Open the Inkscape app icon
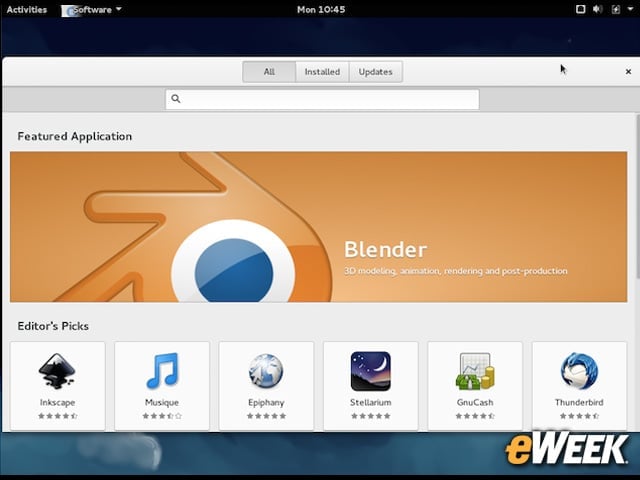This screenshot has height=480, width=640. pyautogui.click(x=57, y=371)
